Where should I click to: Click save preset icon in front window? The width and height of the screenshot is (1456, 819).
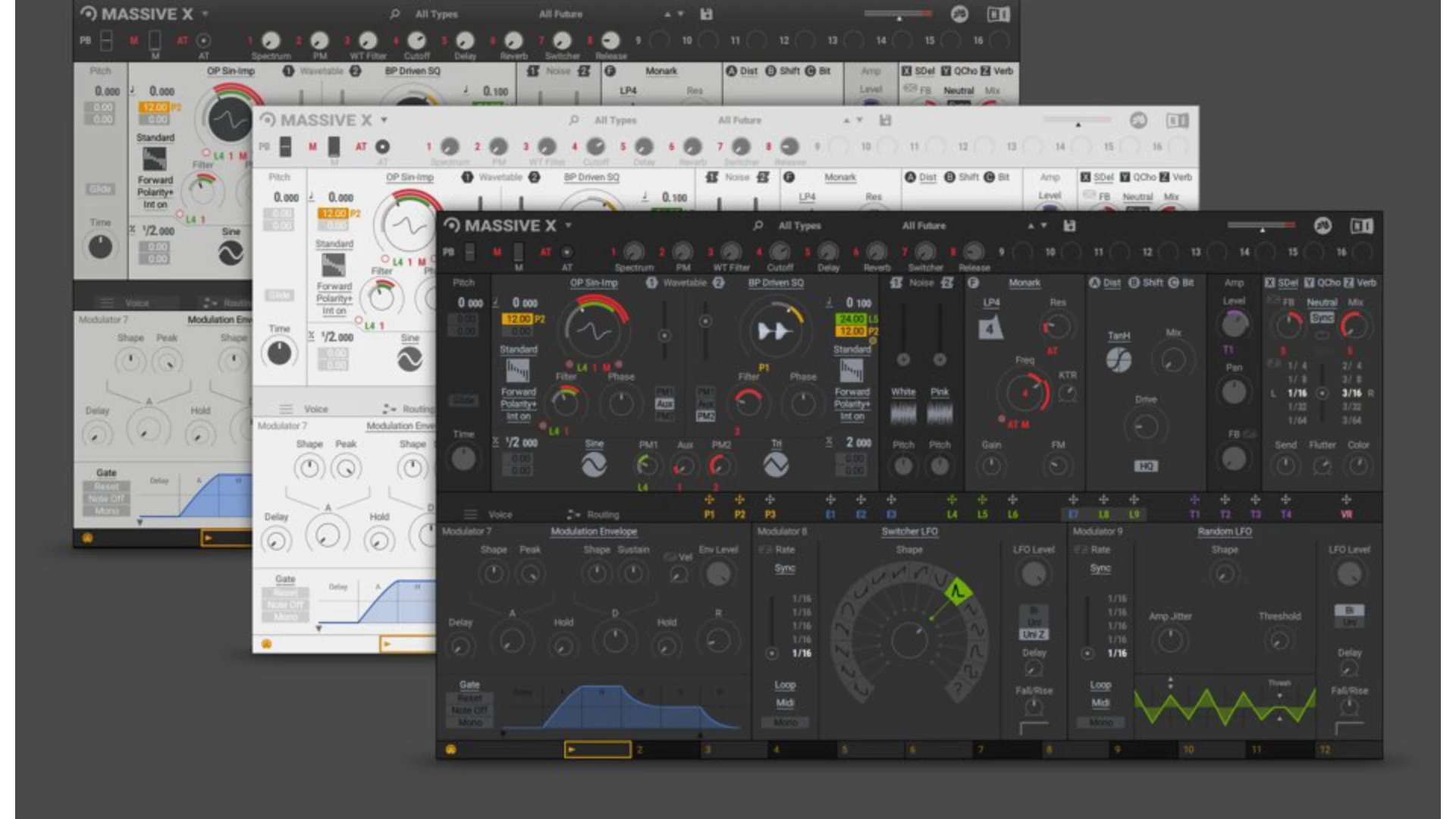pyautogui.click(x=1069, y=225)
